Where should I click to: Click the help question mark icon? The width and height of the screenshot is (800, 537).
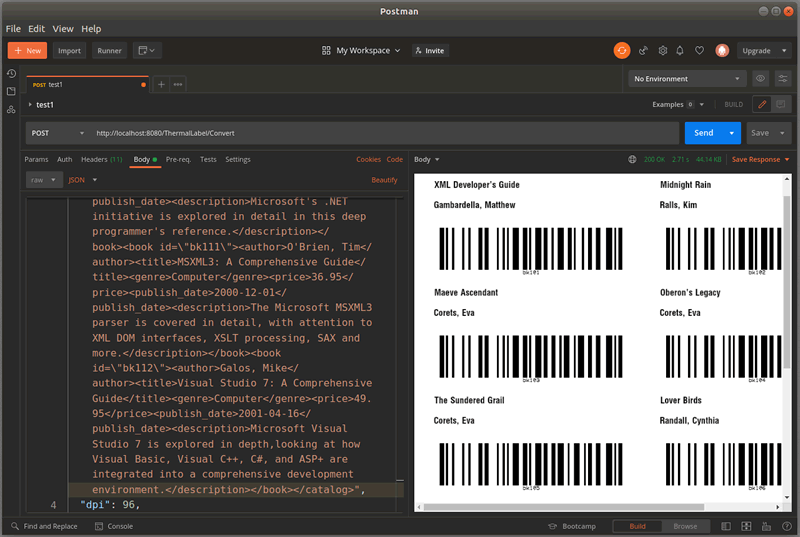click(785, 526)
